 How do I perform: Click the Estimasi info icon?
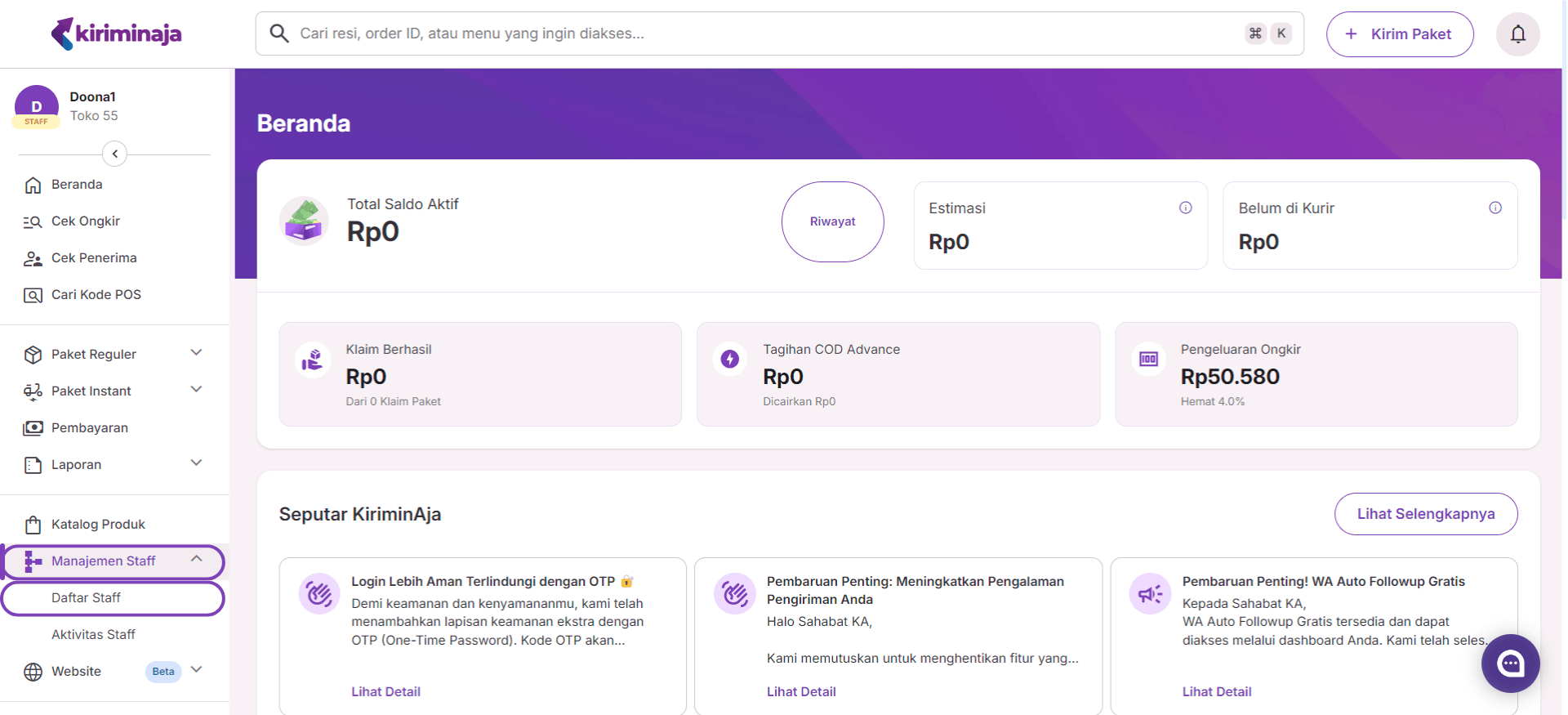click(x=1185, y=208)
